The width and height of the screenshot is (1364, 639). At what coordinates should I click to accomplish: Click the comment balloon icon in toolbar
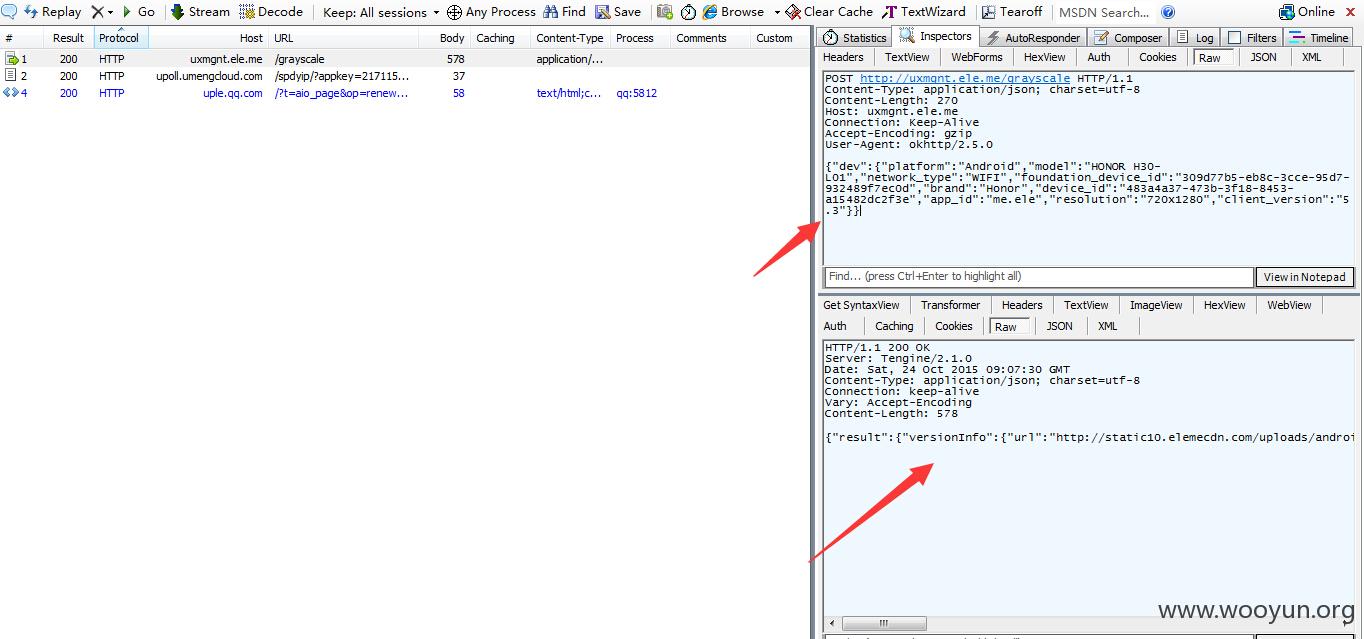(x=8, y=12)
